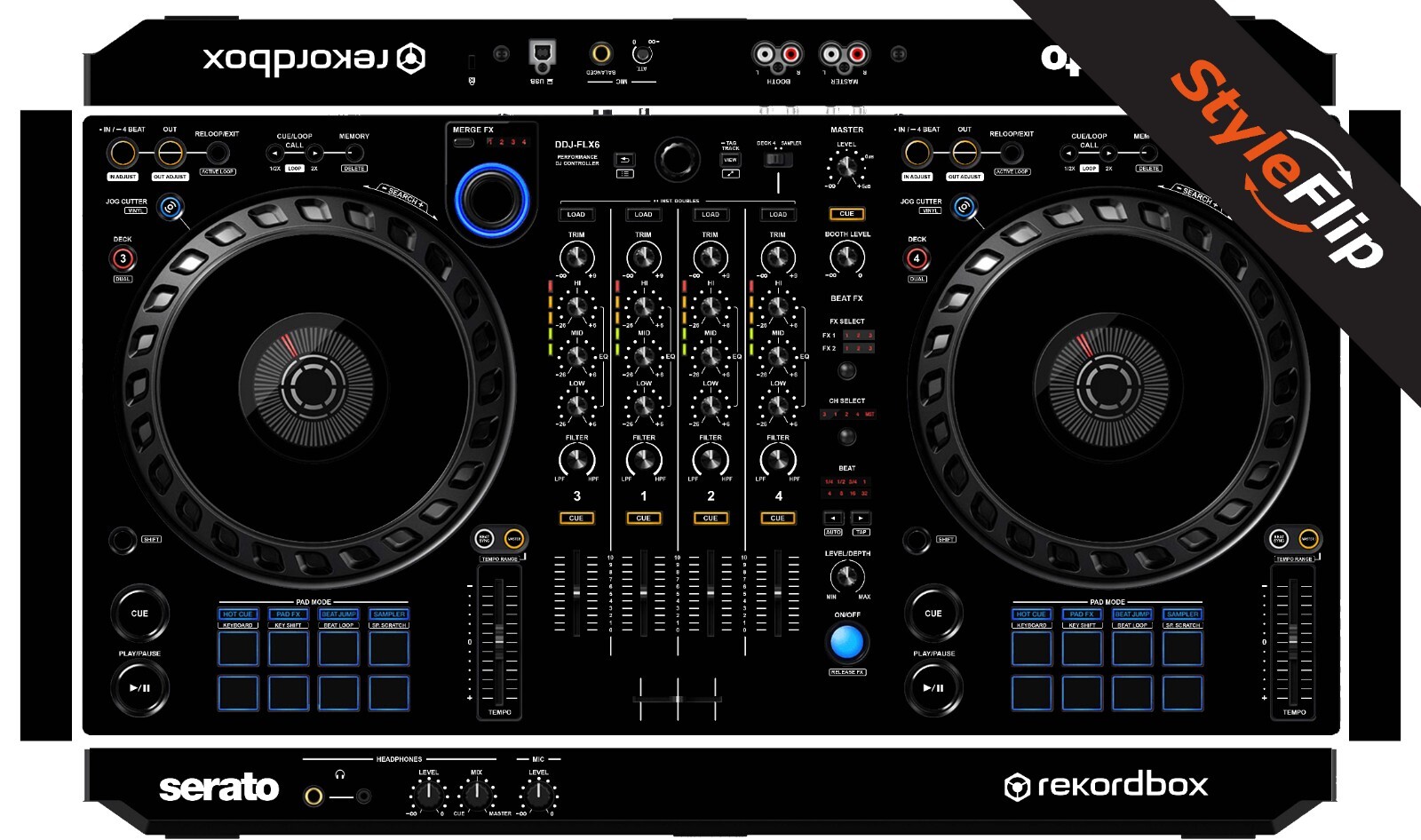Click channel 4 LOW EQ knob
This screenshot has height=840, width=1421.
pos(778,407)
